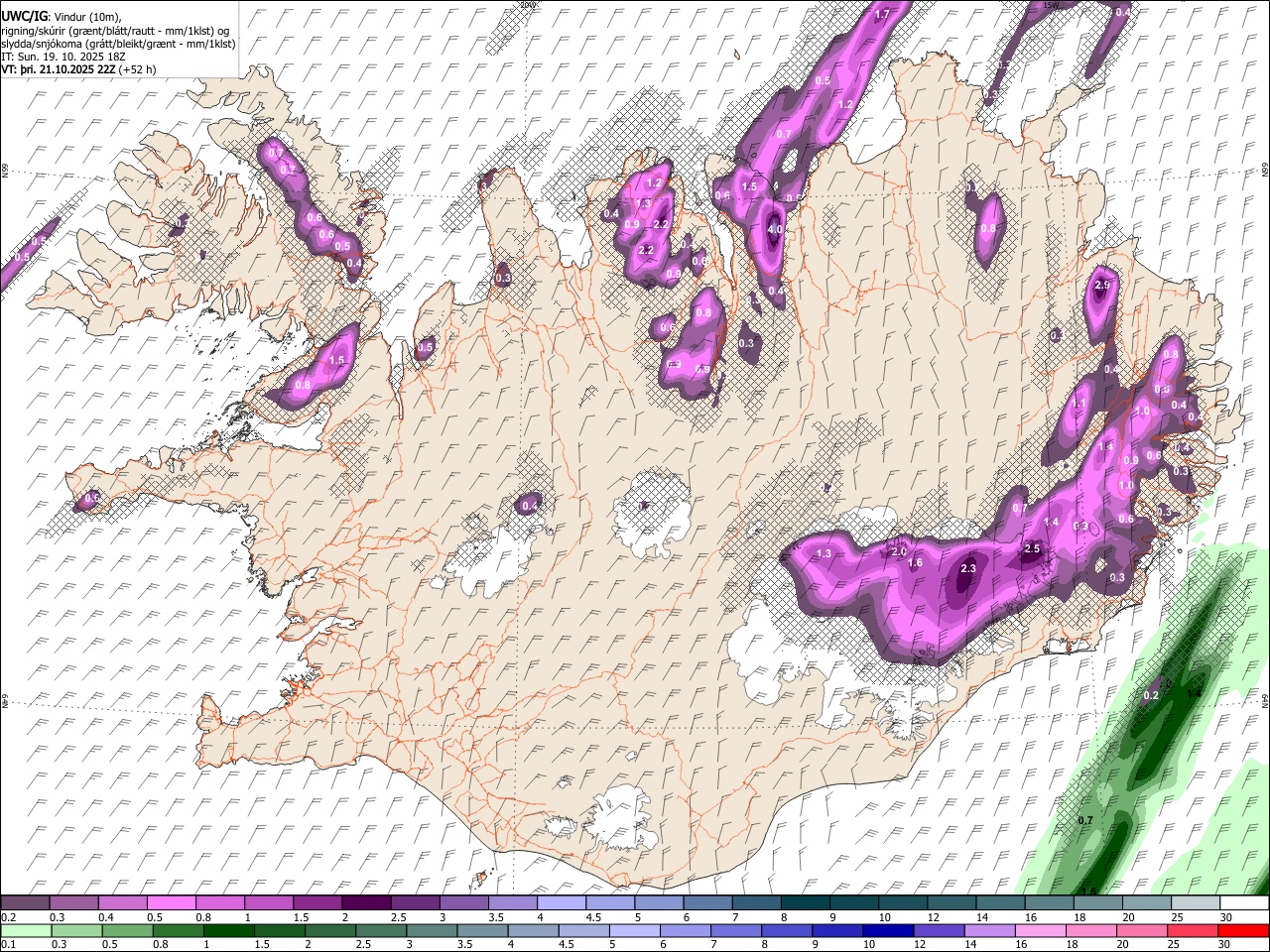The height and width of the screenshot is (952, 1270).
Task: Click the 1.6 snowfall value on the map
Action: tap(915, 562)
